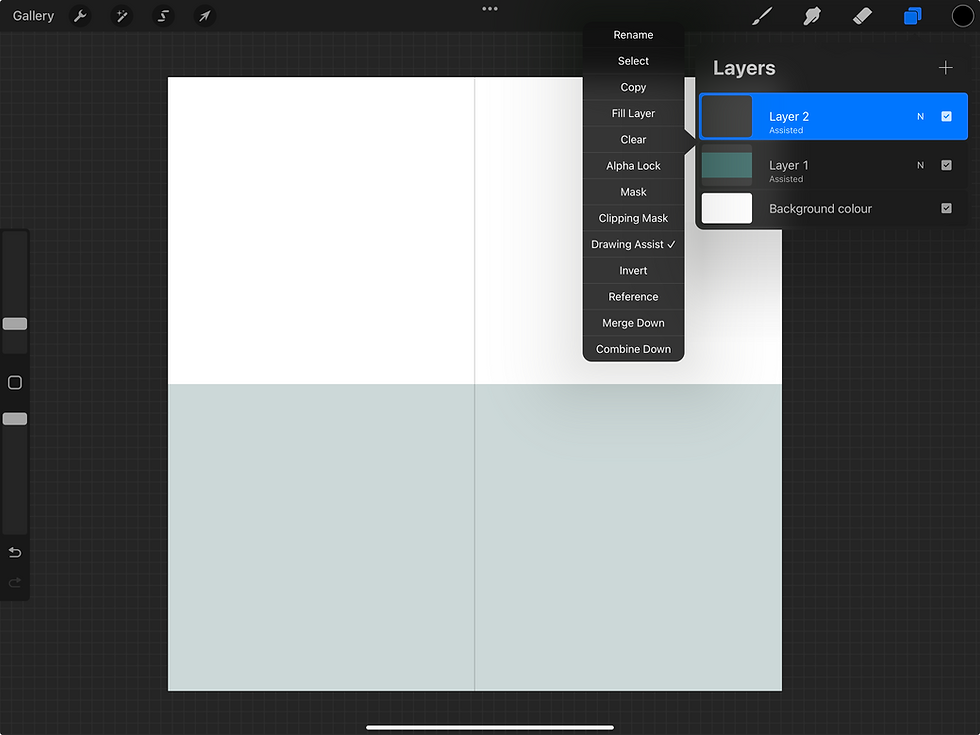Enable Alpha Lock from layer menu
The width and height of the screenshot is (980, 735).
632,165
